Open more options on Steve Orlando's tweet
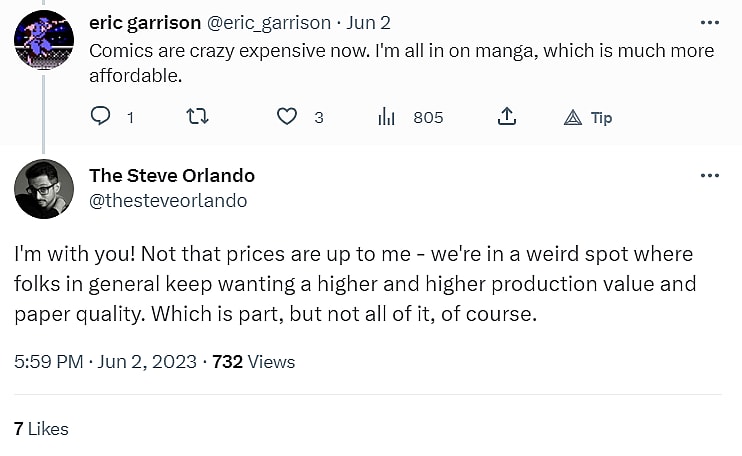The height and width of the screenshot is (456, 742). coord(710,175)
